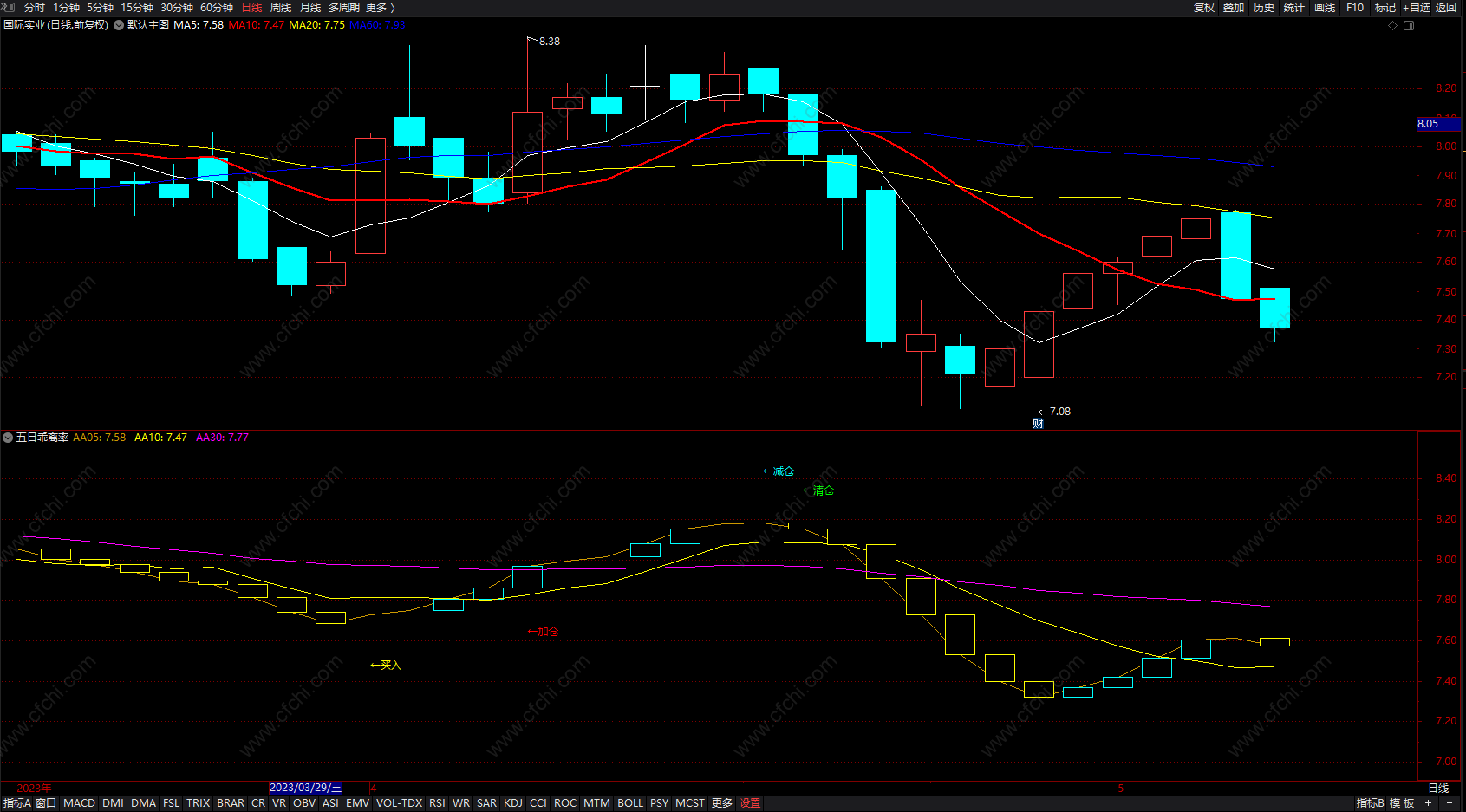
Task: Select the MCST indicator
Action: (690, 803)
